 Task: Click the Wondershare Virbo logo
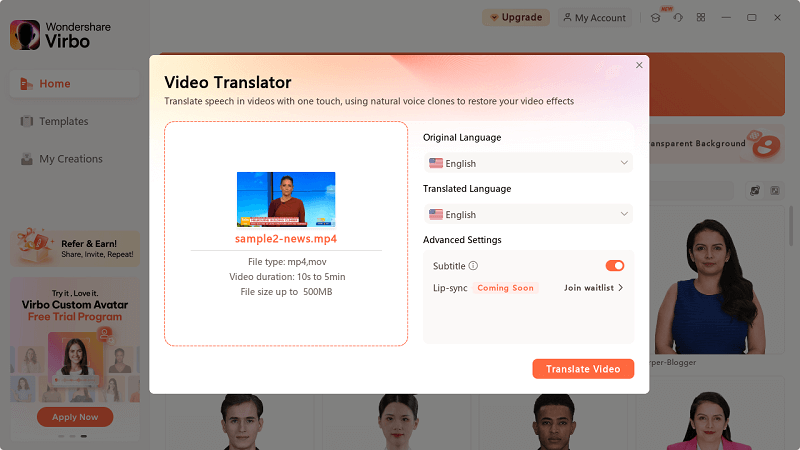60,35
